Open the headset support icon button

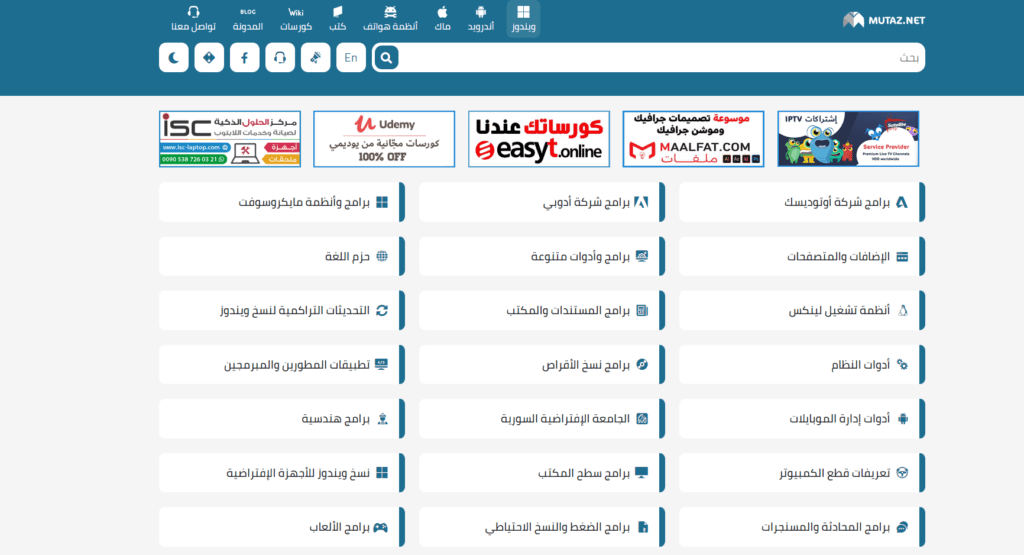point(280,58)
